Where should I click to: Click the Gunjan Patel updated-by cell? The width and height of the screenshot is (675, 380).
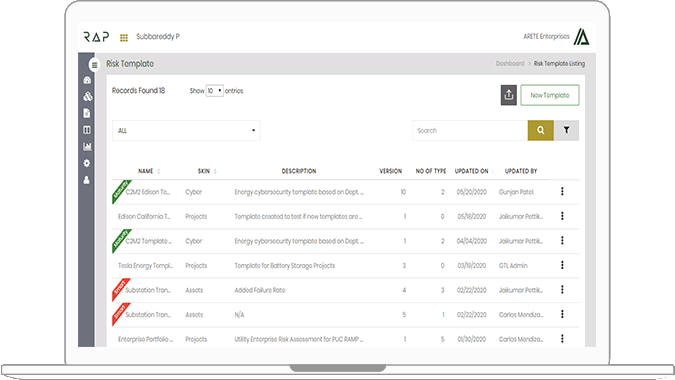(516, 192)
